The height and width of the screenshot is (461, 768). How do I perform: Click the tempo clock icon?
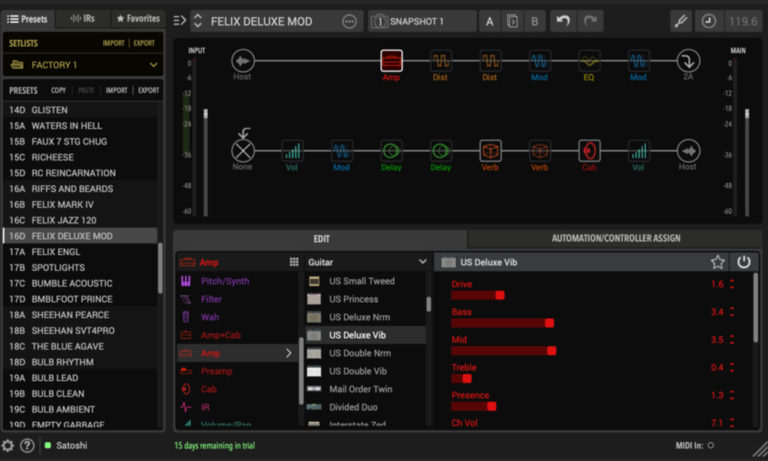(708, 21)
